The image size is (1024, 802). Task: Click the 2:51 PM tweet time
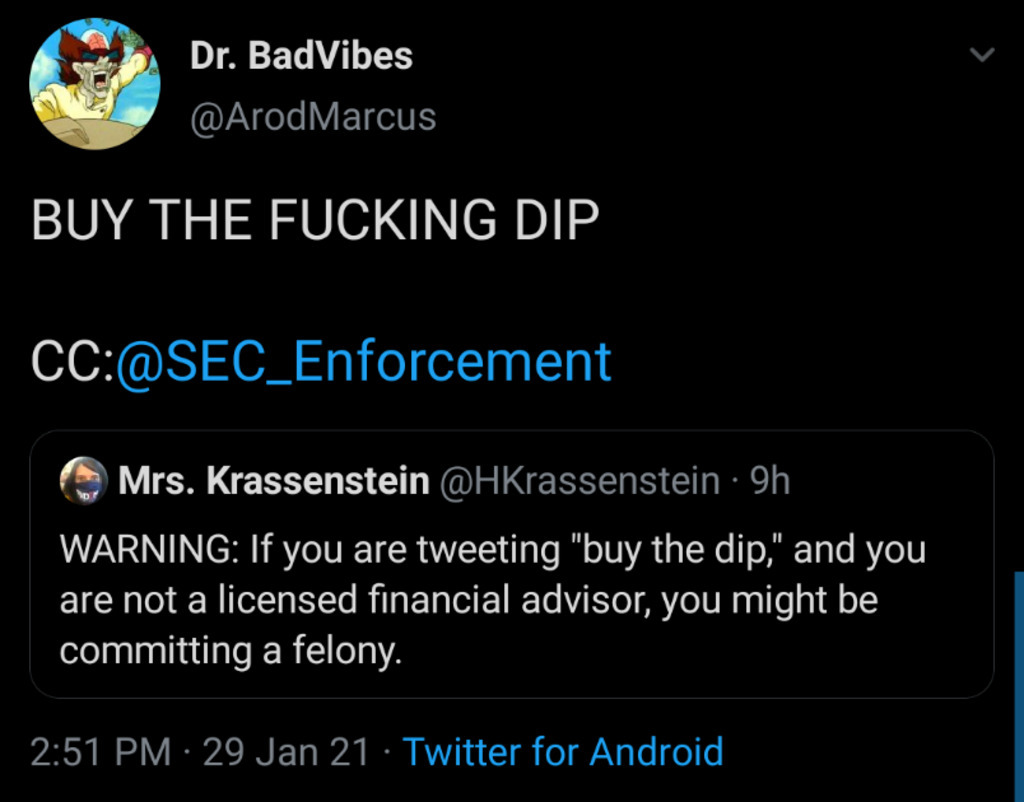[x=101, y=751]
